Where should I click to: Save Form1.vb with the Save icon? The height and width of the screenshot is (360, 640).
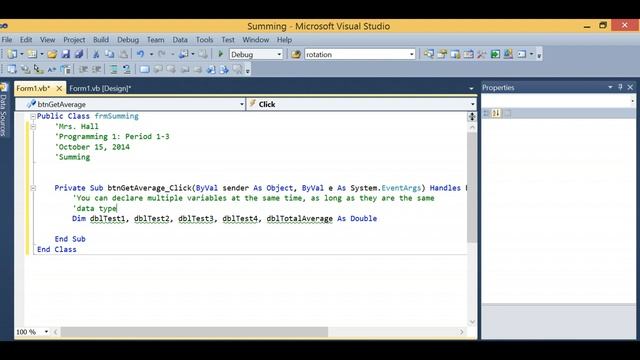coord(65,54)
